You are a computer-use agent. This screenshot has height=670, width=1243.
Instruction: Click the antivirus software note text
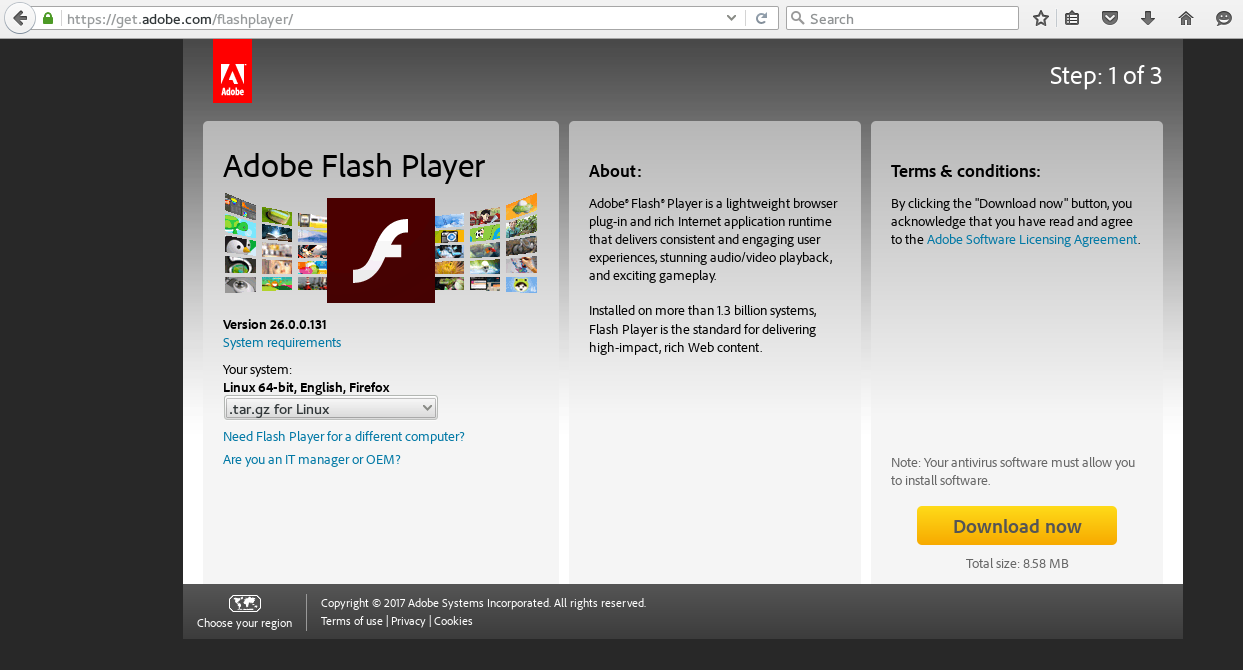(1013, 472)
